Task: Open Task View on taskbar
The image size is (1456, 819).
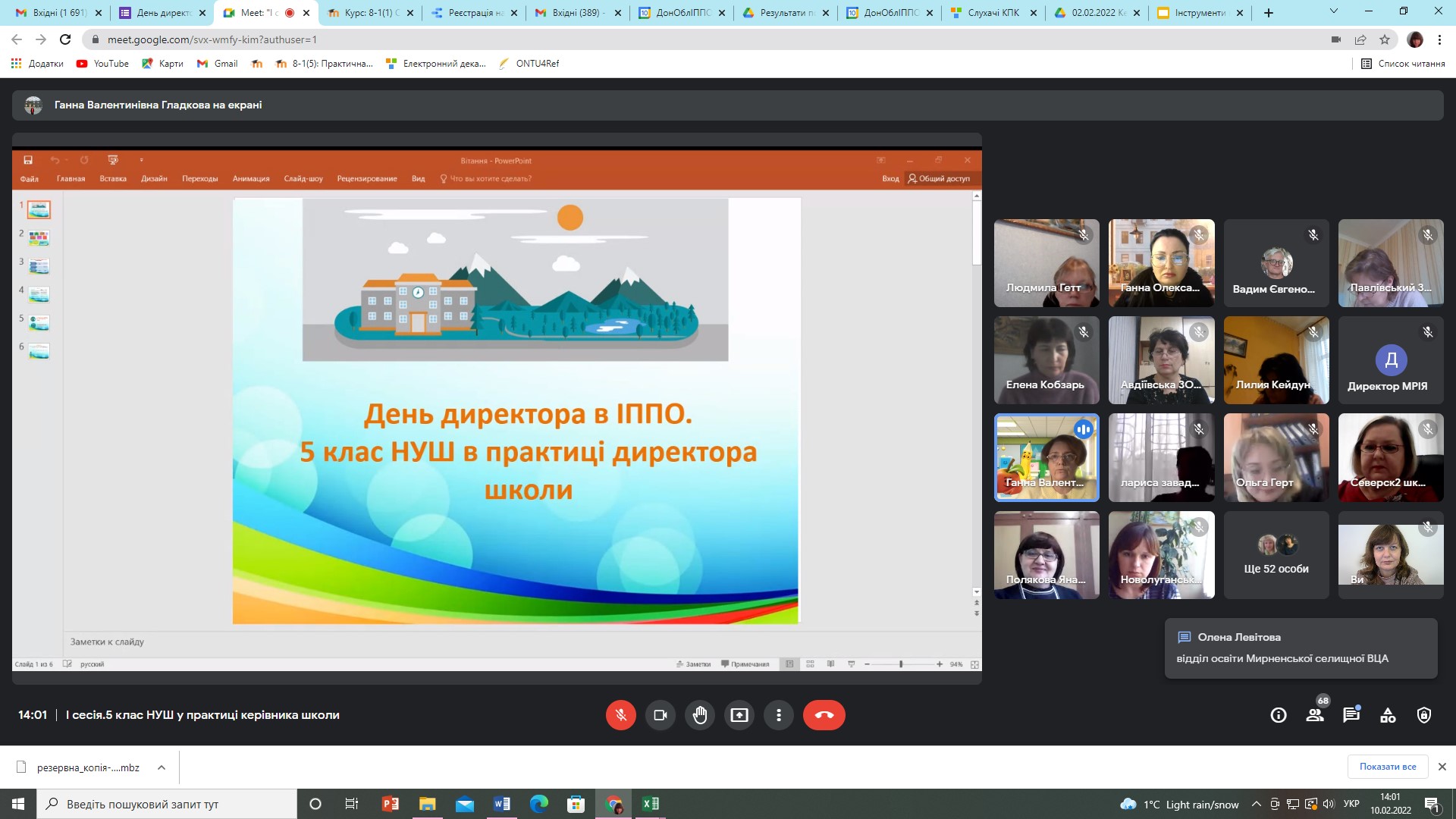Action: tap(352, 804)
